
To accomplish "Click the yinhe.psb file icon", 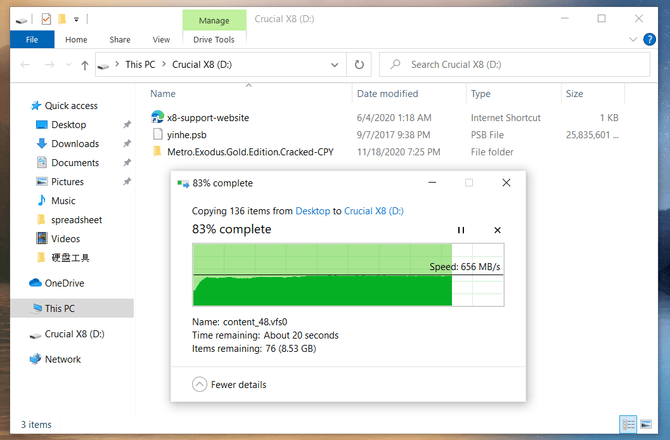I will [x=158, y=134].
